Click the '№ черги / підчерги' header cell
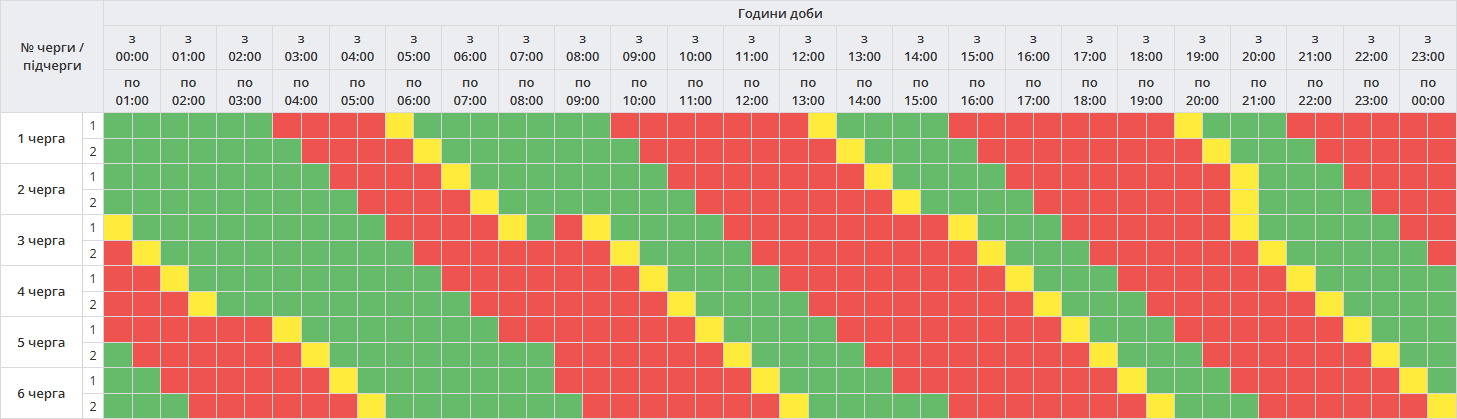Screen dimensions: 1457x419 click(52, 57)
